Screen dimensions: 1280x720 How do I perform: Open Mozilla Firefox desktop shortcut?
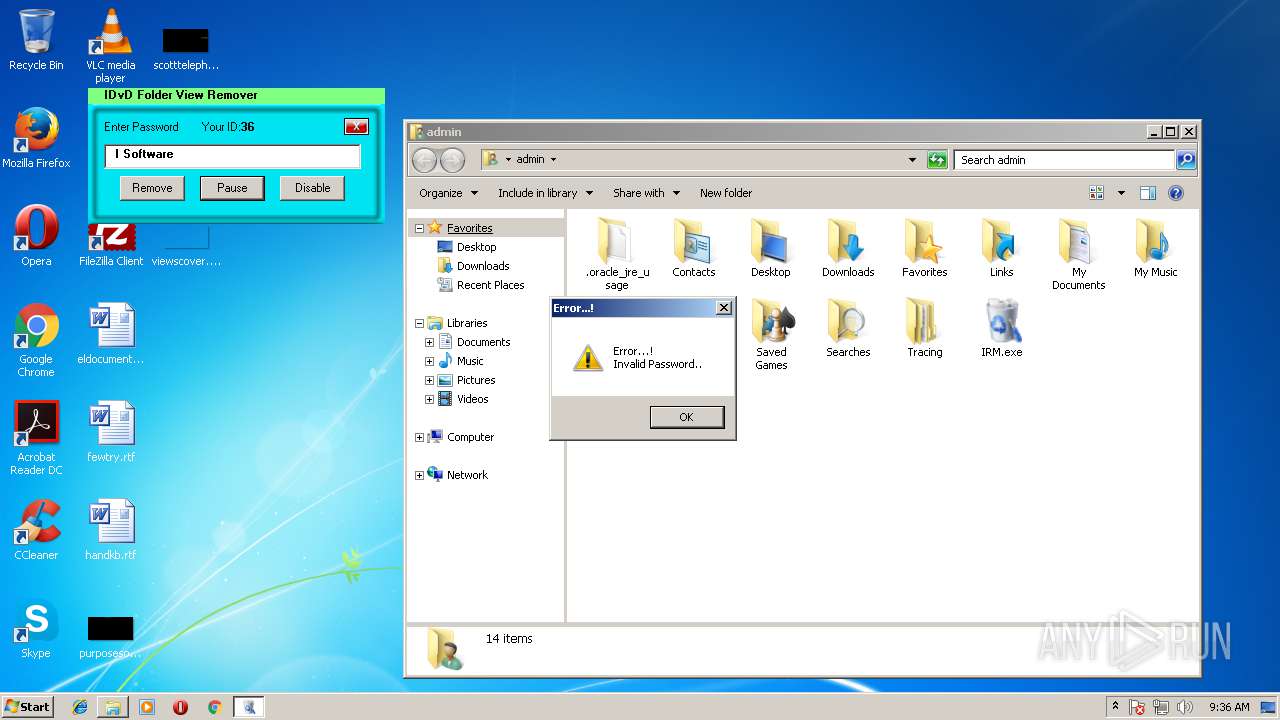(x=36, y=138)
